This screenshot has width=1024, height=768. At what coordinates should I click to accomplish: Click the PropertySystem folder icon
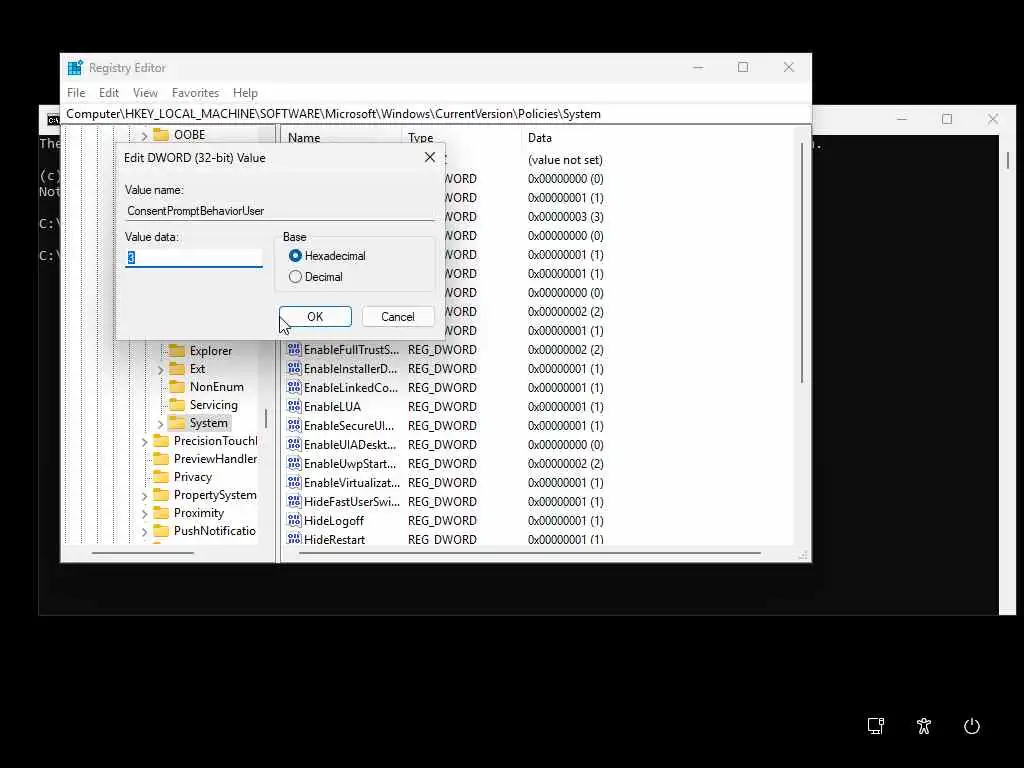pyautogui.click(x=161, y=495)
